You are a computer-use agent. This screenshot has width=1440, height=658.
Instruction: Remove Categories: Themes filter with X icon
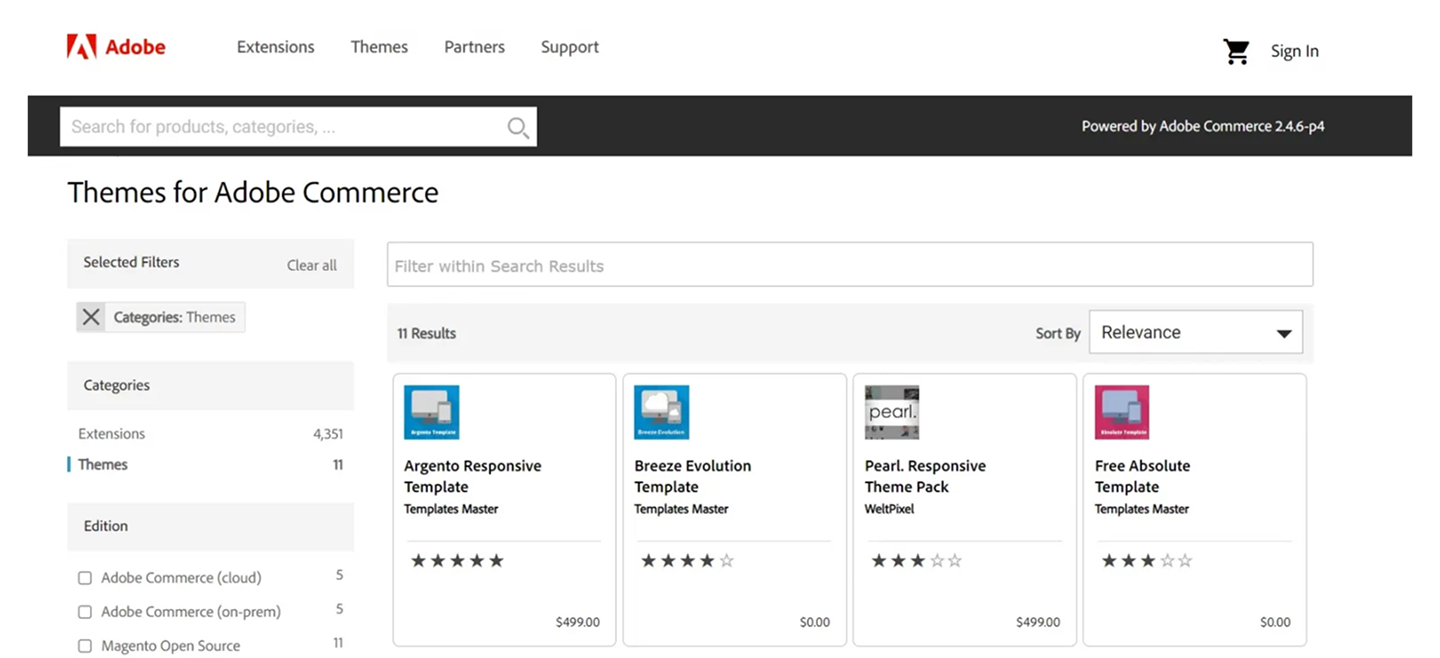pos(91,317)
